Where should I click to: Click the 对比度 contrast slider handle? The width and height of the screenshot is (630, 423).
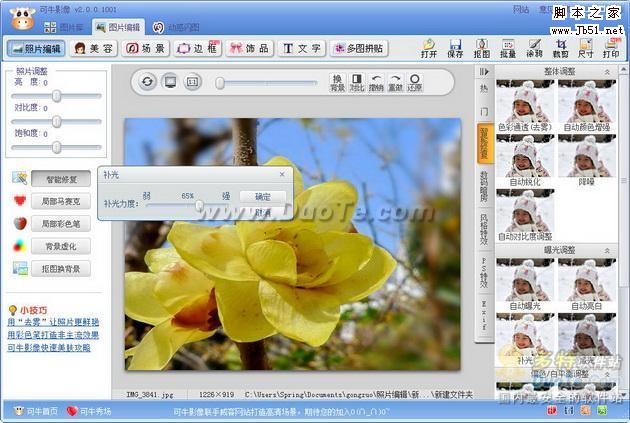click(57, 122)
